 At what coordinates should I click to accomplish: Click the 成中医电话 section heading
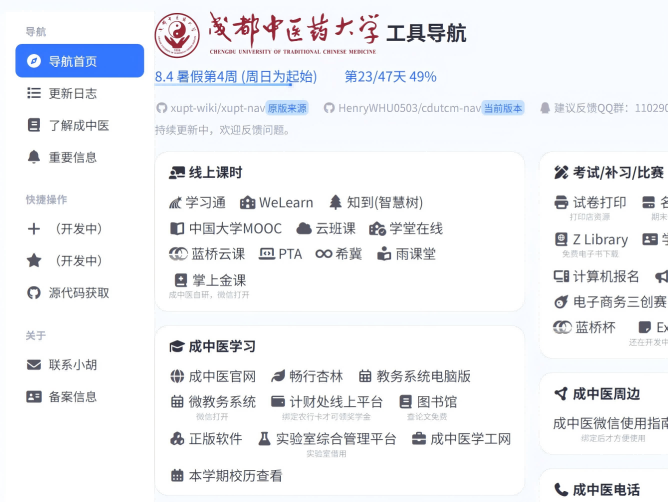(x=597, y=490)
